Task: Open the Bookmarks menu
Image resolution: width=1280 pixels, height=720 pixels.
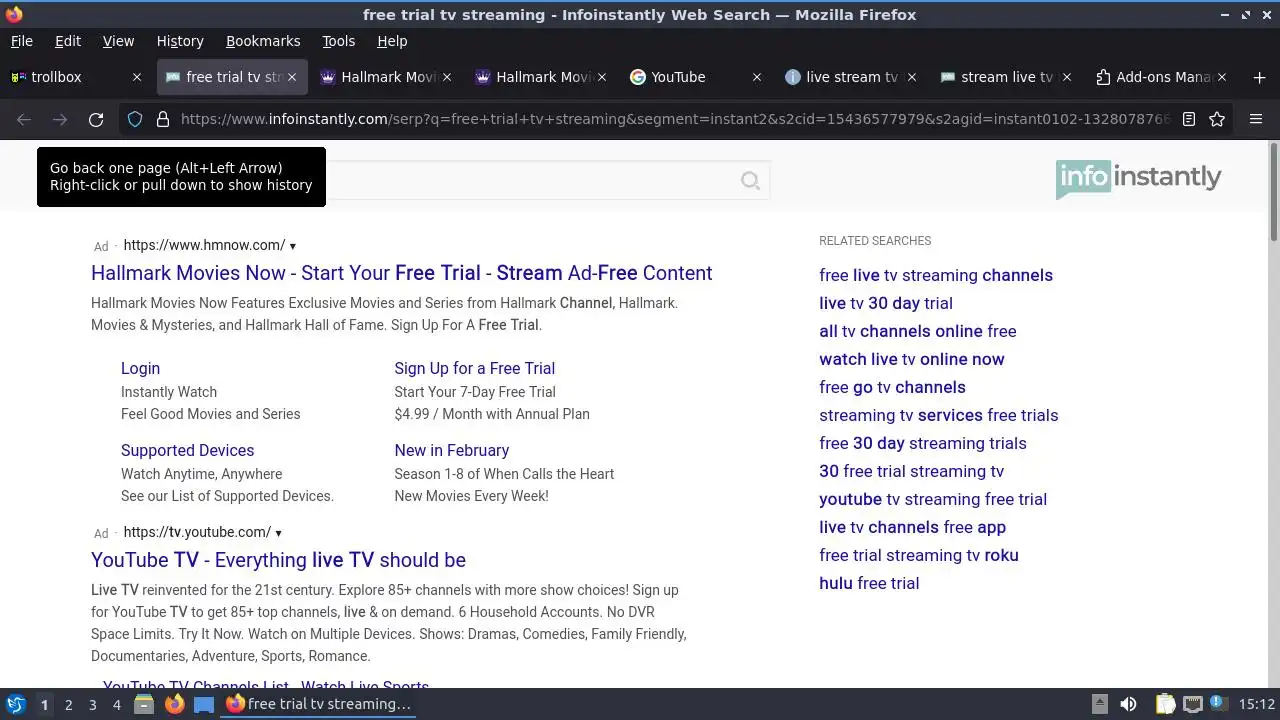Action: click(263, 41)
